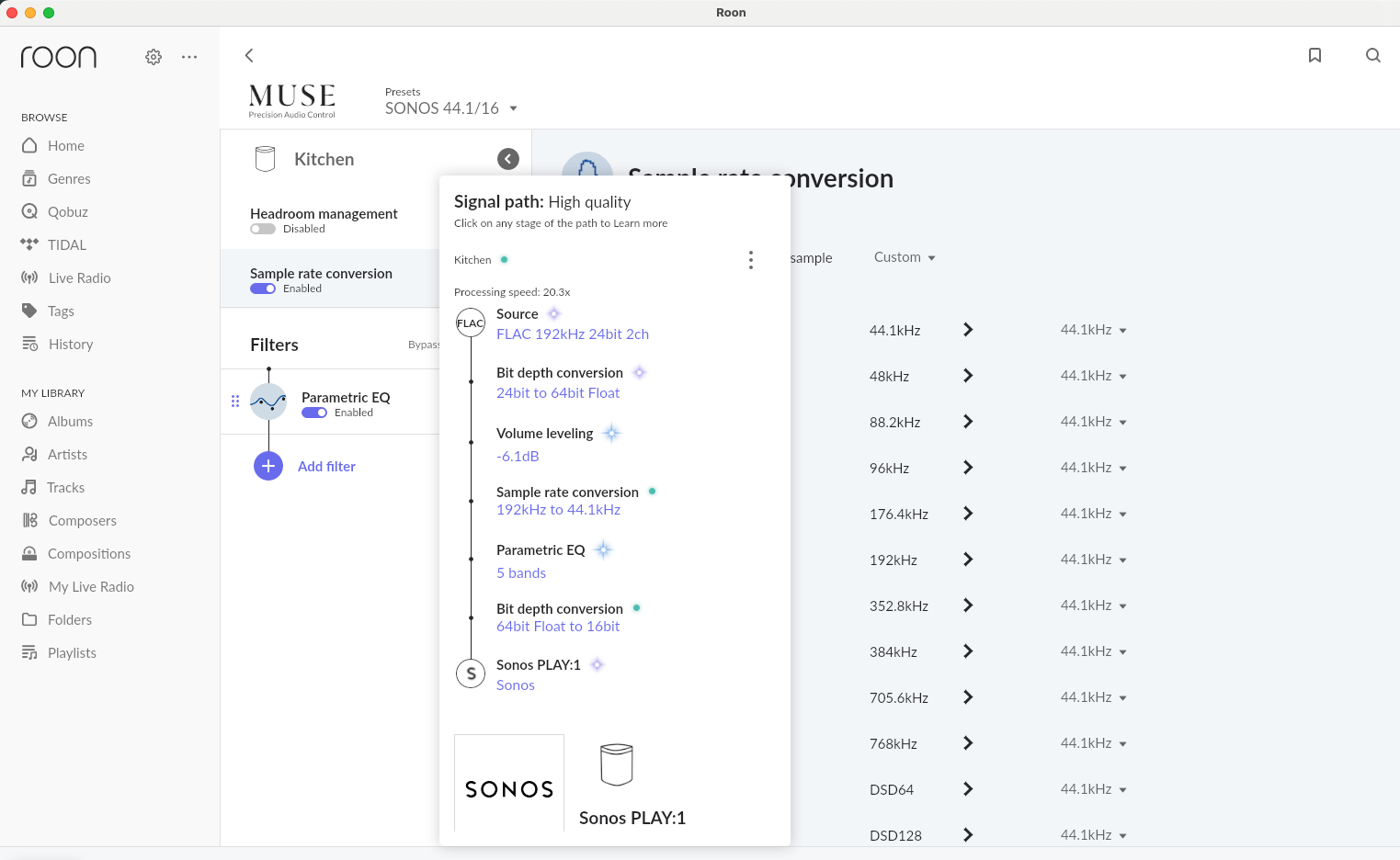Click the Playlists sidebar icon
Viewport: 1400px width, 860px height.
click(x=29, y=652)
